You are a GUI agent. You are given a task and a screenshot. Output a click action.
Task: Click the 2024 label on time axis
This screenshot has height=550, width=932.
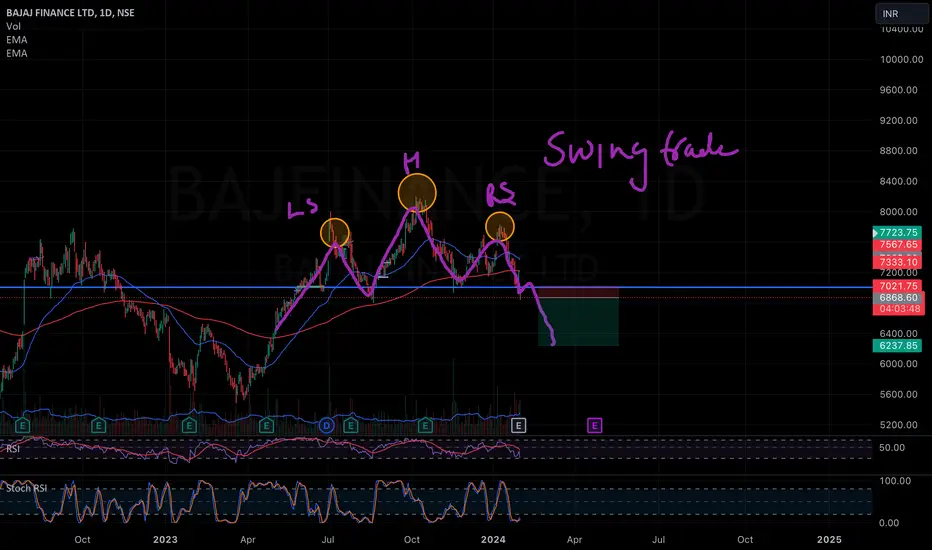click(493, 539)
